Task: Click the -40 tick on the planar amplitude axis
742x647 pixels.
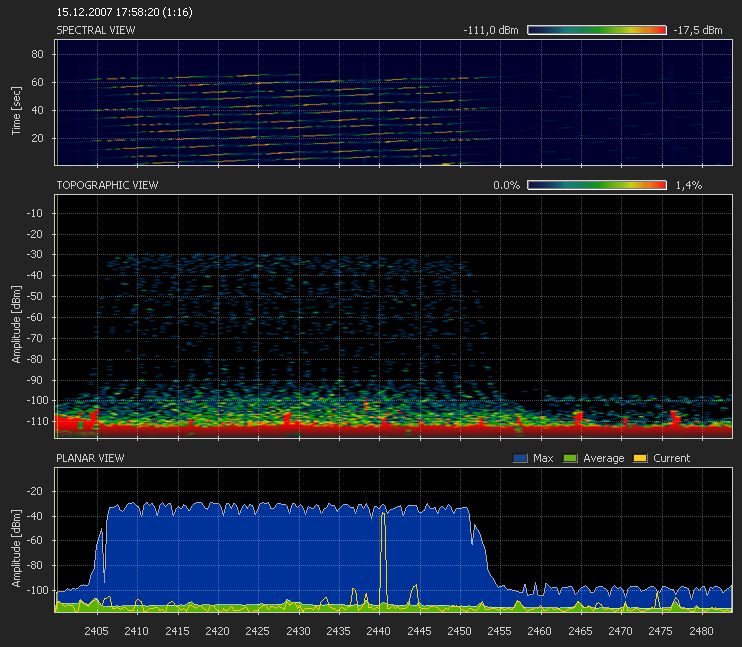Action: coord(34,516)
